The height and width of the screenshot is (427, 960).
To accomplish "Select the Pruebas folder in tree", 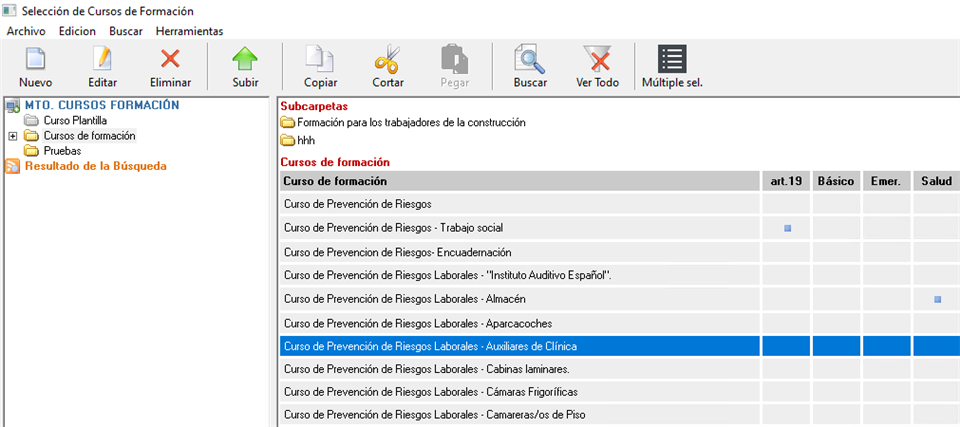I will pos(62,150).
